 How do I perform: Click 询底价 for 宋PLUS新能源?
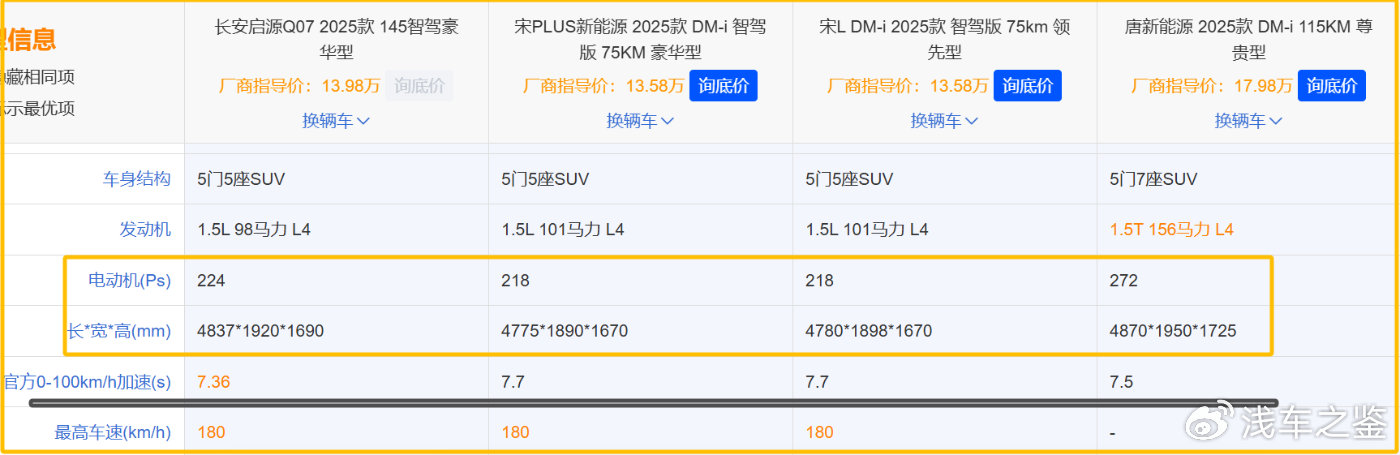pos(724,86)
